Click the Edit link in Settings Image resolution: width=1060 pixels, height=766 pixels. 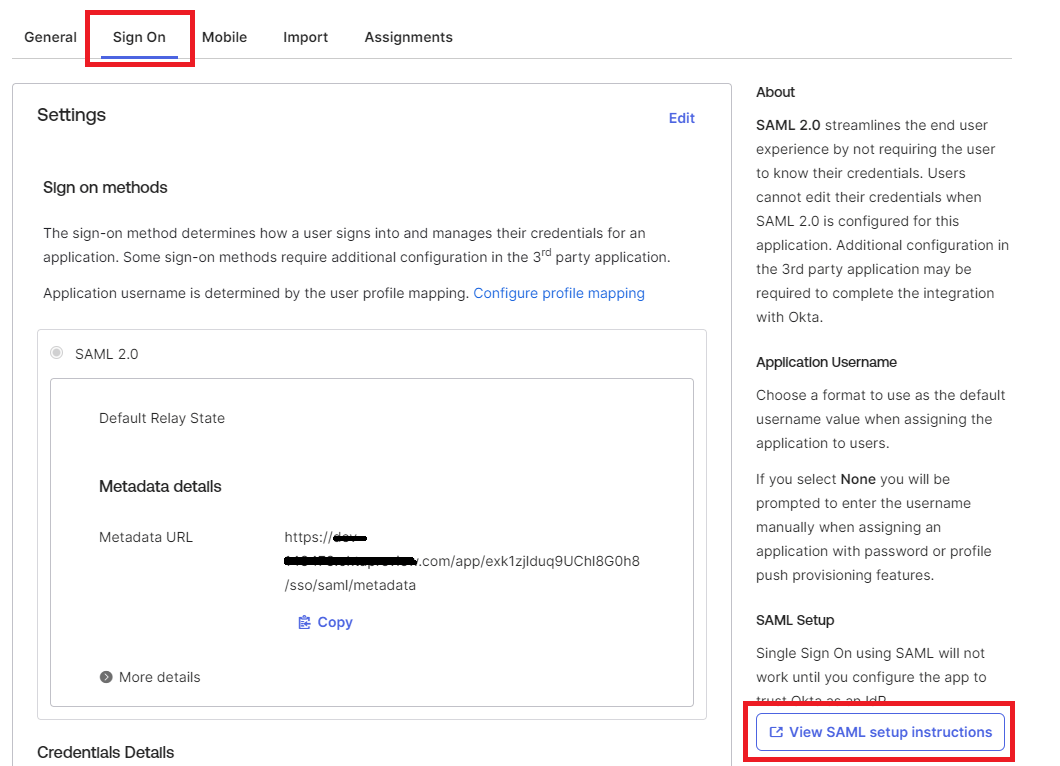681,118
